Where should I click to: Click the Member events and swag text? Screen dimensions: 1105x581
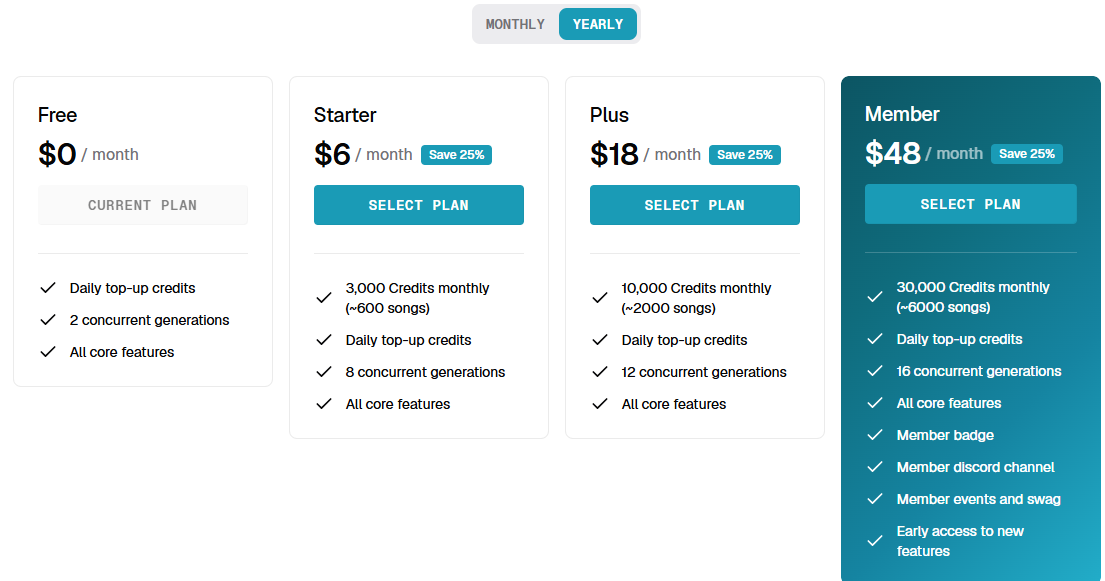(x=978, y=499)
